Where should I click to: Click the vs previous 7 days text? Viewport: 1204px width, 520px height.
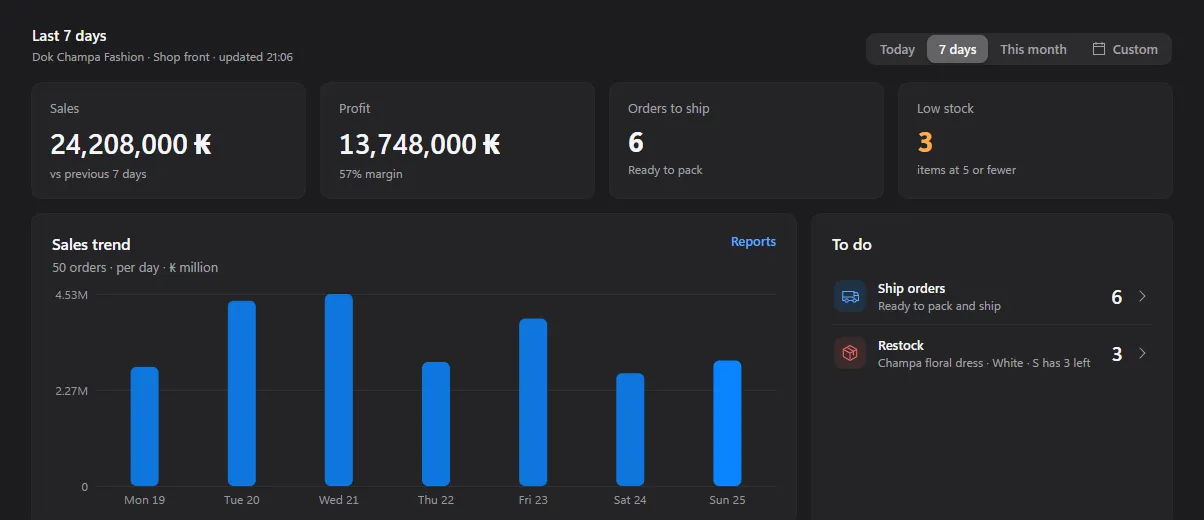(98, 174)
